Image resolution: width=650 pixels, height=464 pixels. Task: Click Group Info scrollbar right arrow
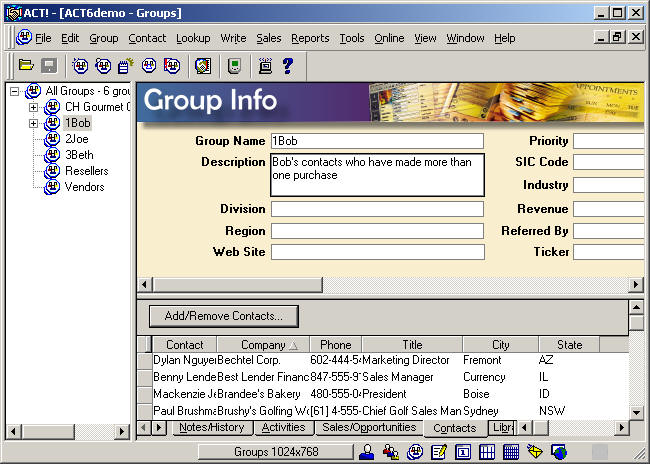(x=636, y=285)
